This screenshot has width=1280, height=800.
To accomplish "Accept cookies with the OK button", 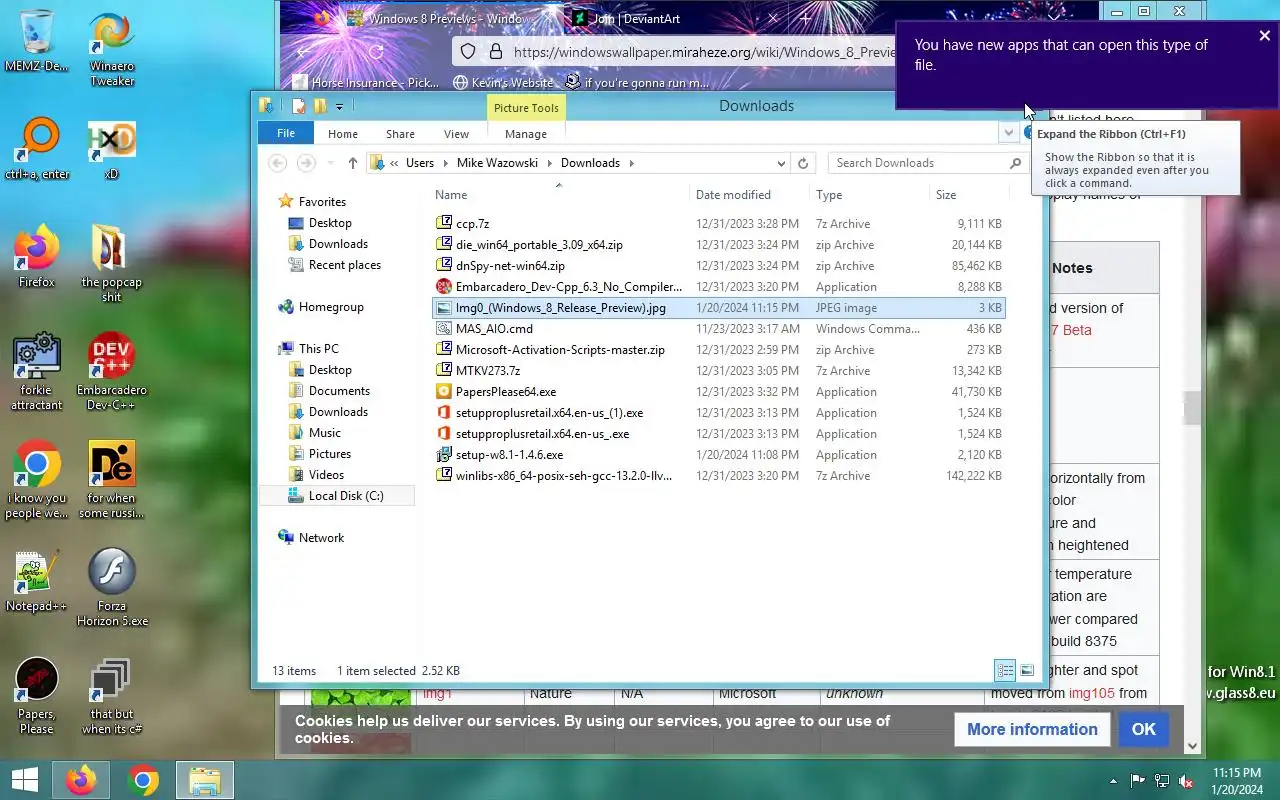I will coord(1143,729).
